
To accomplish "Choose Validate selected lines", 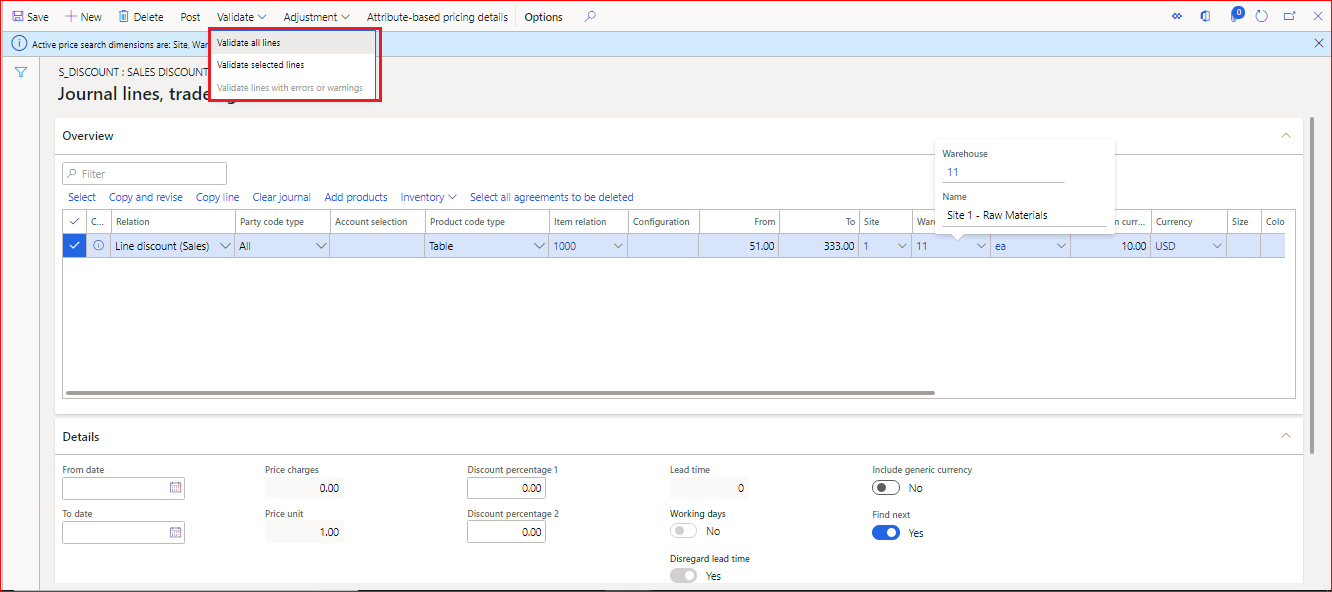I will (293, 65).
